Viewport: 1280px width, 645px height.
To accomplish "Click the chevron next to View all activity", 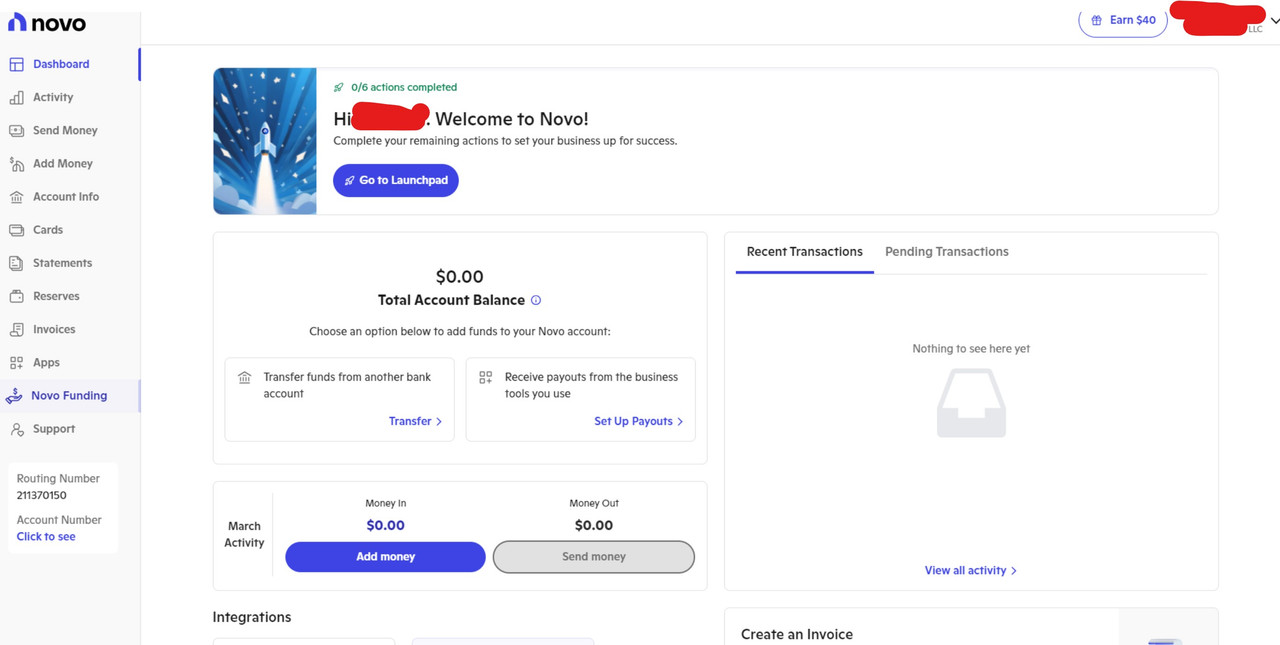I will pyautogui.click(x=1014, y=571).
